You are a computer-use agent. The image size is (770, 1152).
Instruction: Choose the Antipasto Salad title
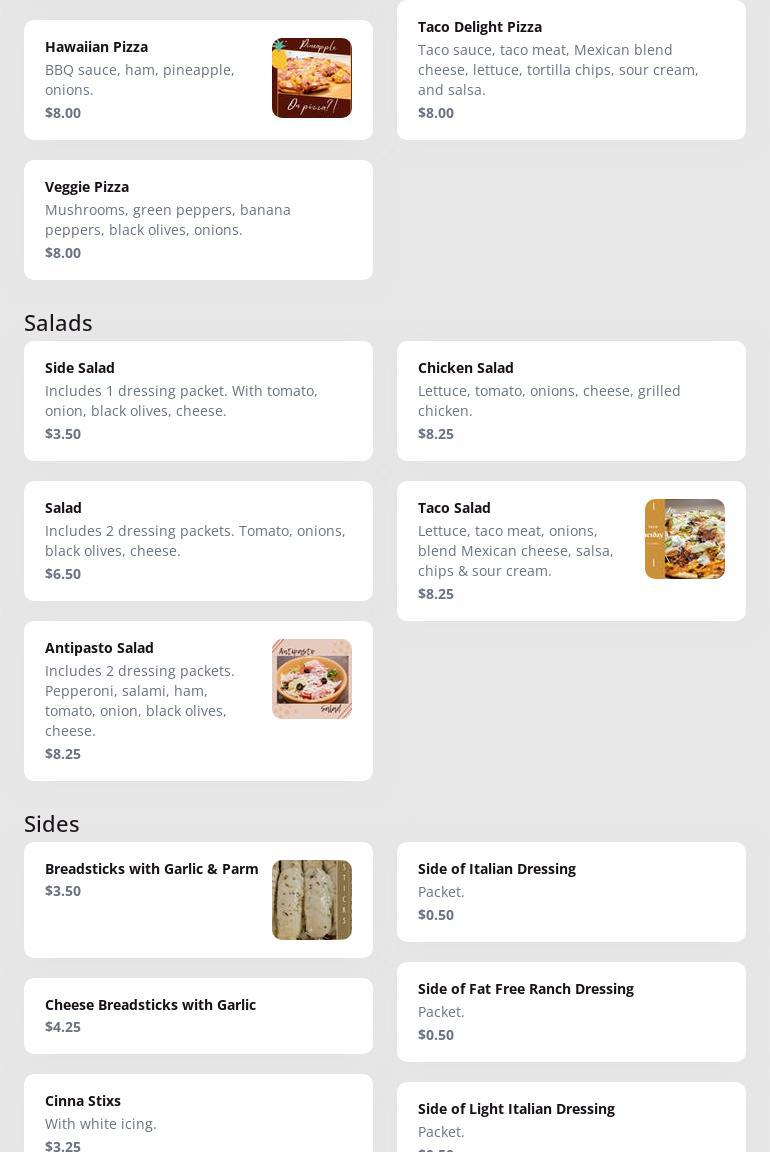(99, 648)
